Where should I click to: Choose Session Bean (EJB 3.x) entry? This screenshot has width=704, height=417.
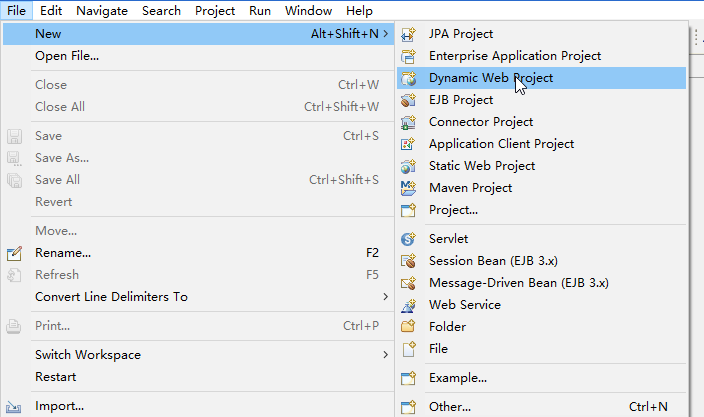[541, 261]
